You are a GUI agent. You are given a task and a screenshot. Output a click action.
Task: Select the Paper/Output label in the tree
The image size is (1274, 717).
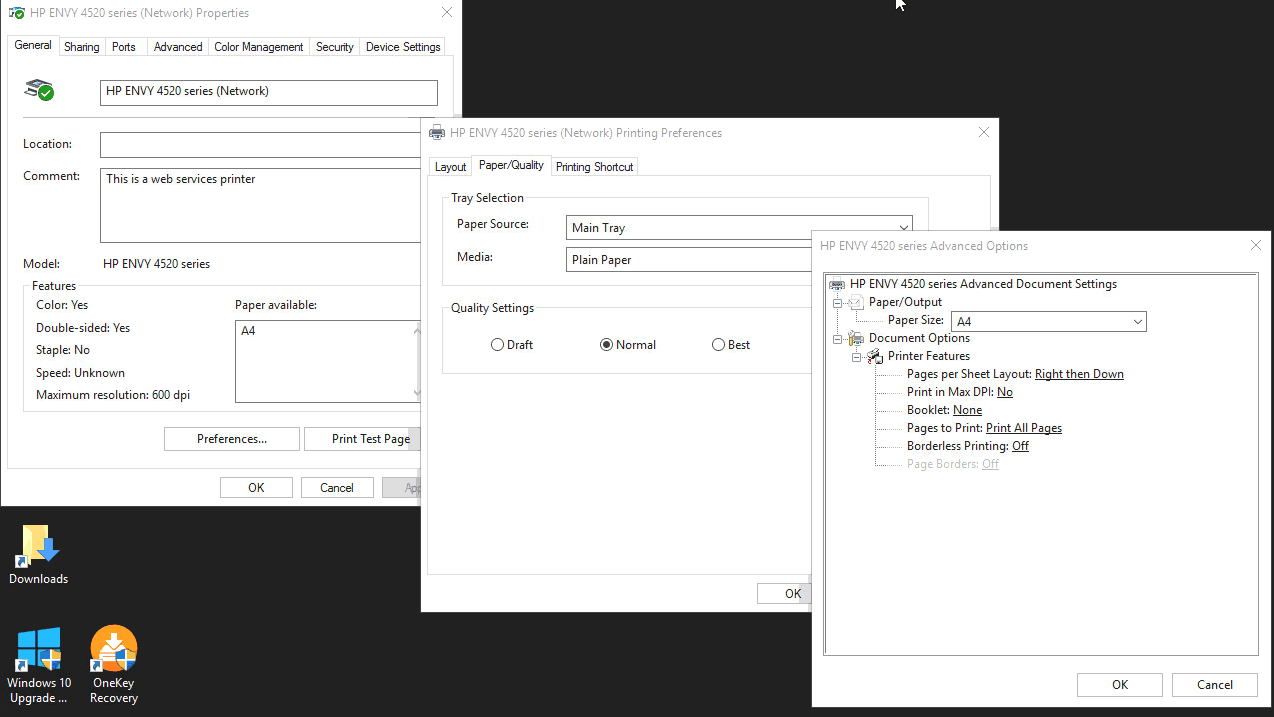point(905,302)
